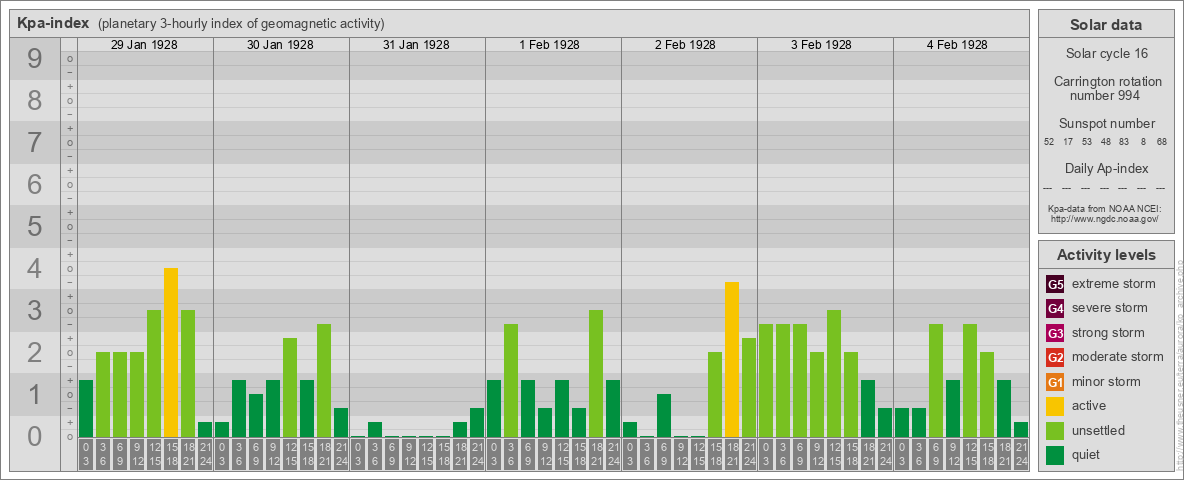Select the yellow 'active' legend swatch

click(1055, 406)
